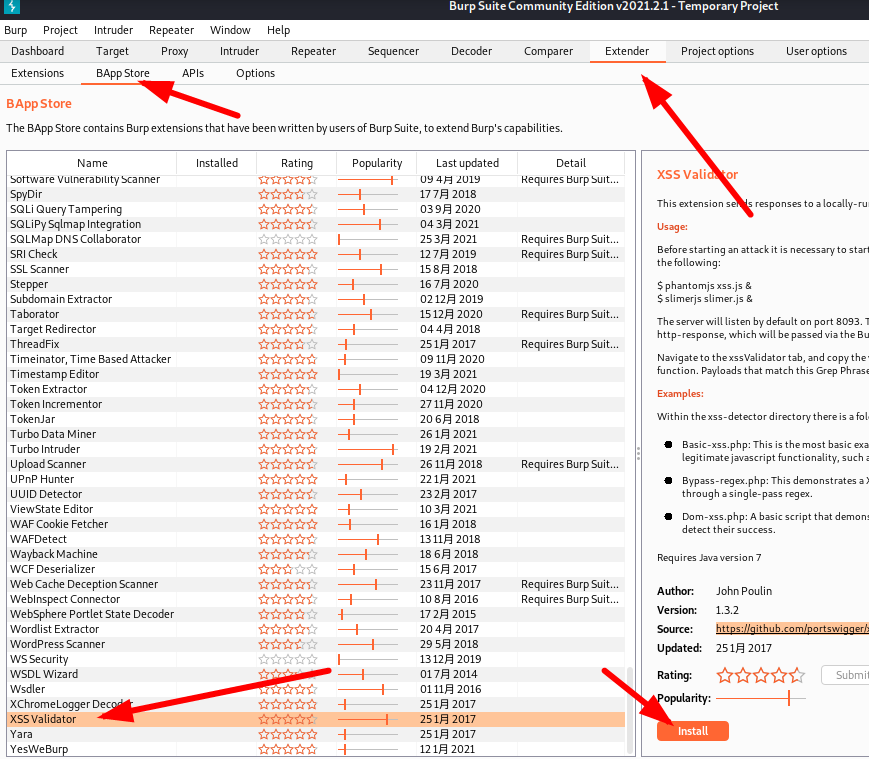Open the User options tab
This screenshot has width=869, height=759.
point(816,51)
